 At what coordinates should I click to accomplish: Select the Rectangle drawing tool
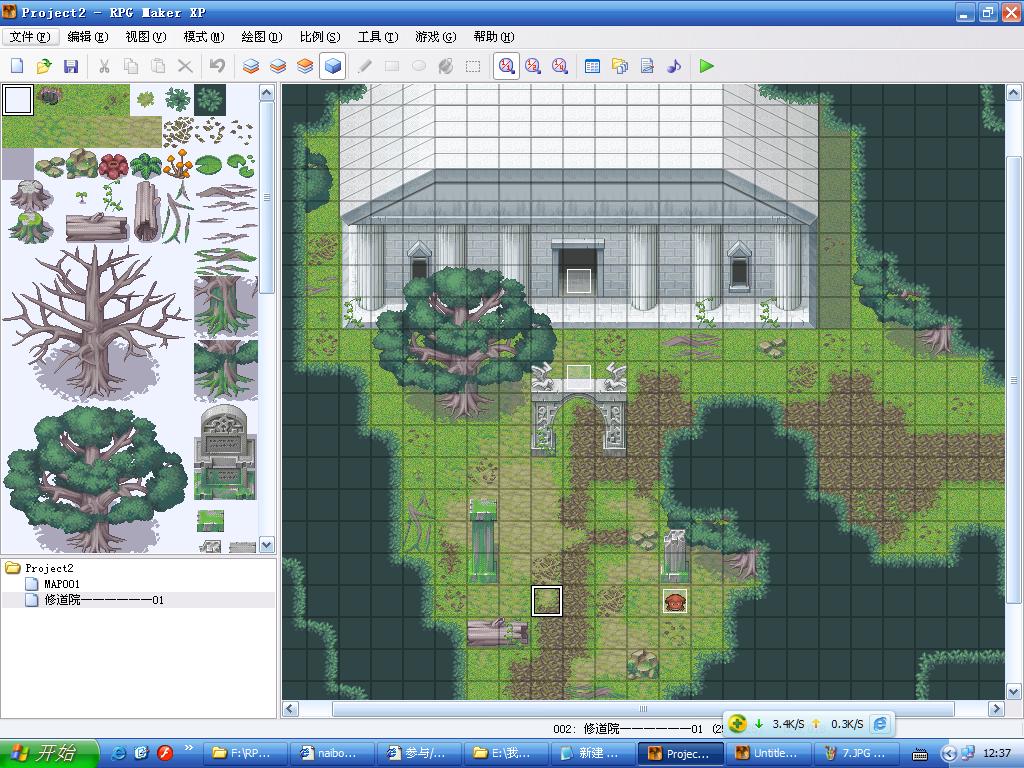[392, 66]
